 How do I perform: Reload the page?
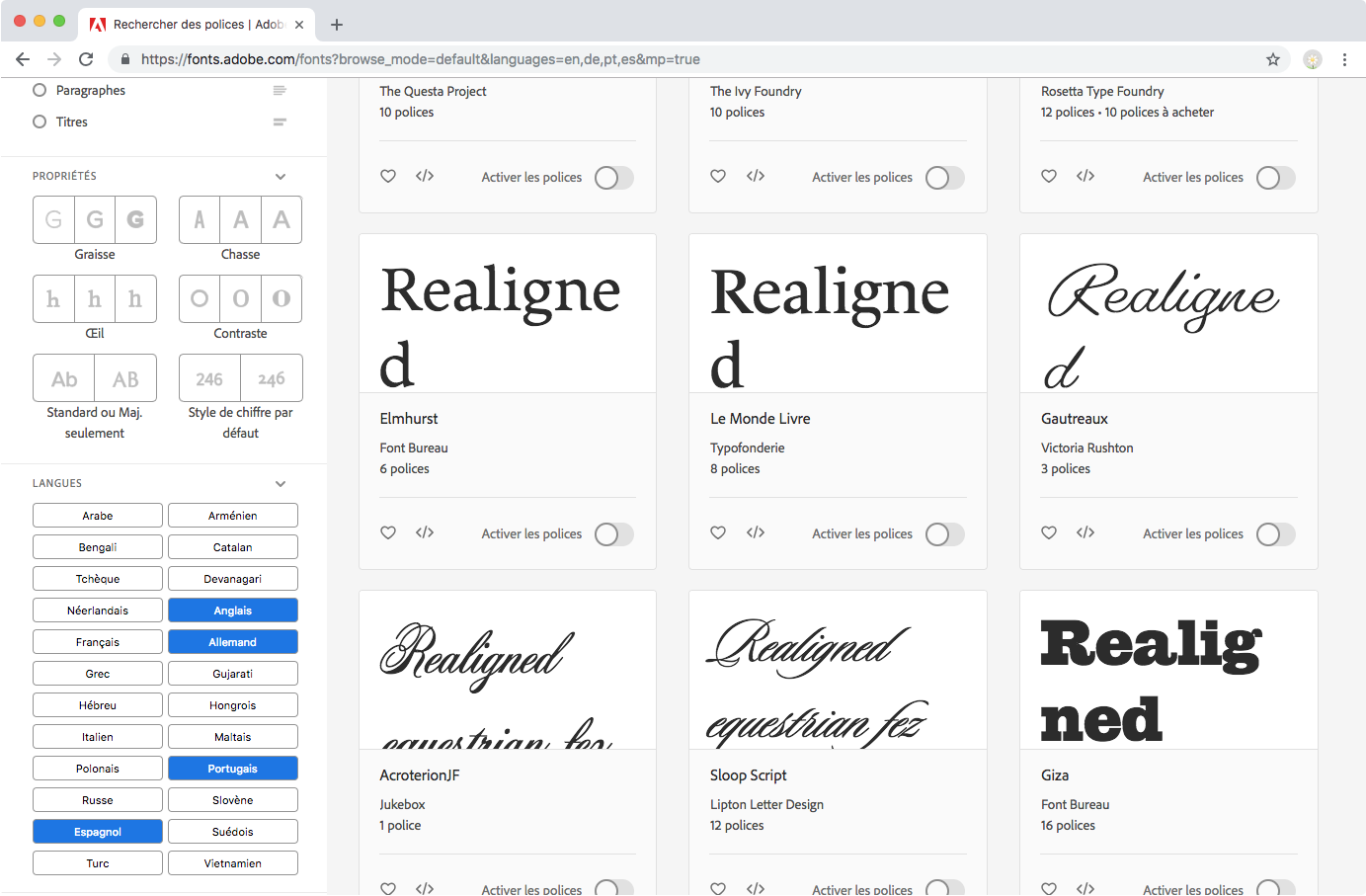[x=86, y=59]
